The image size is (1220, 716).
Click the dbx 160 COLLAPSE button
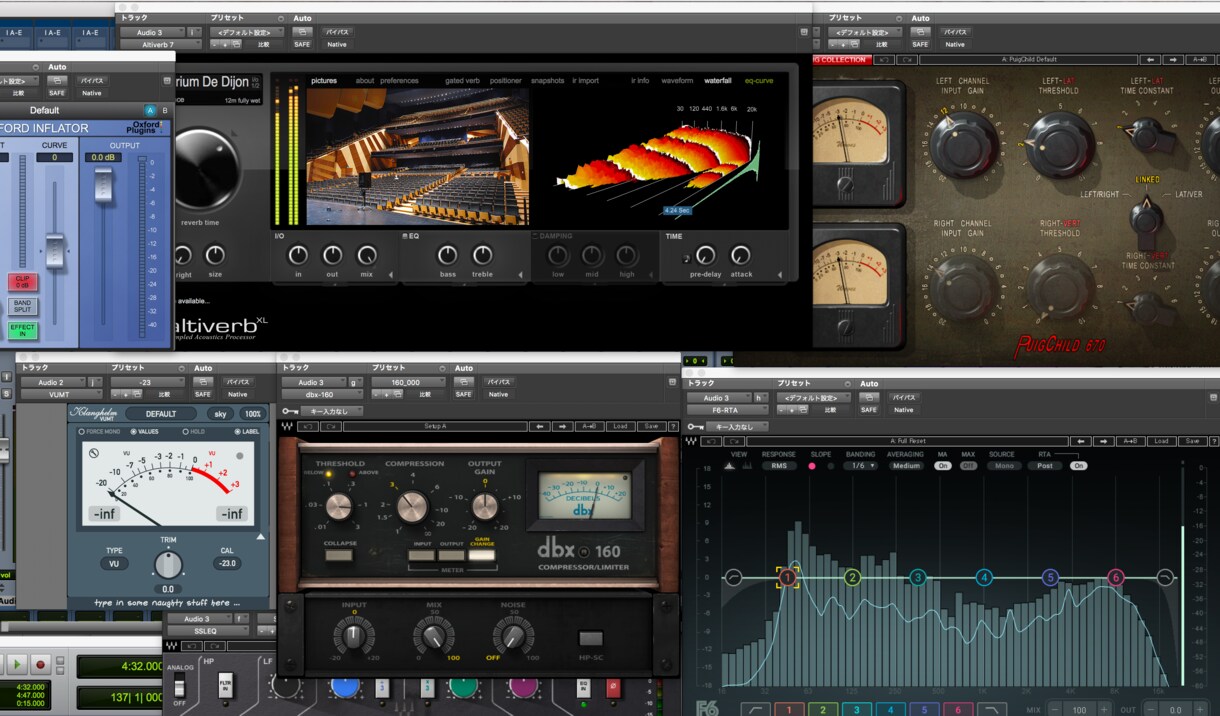[340, 555]
